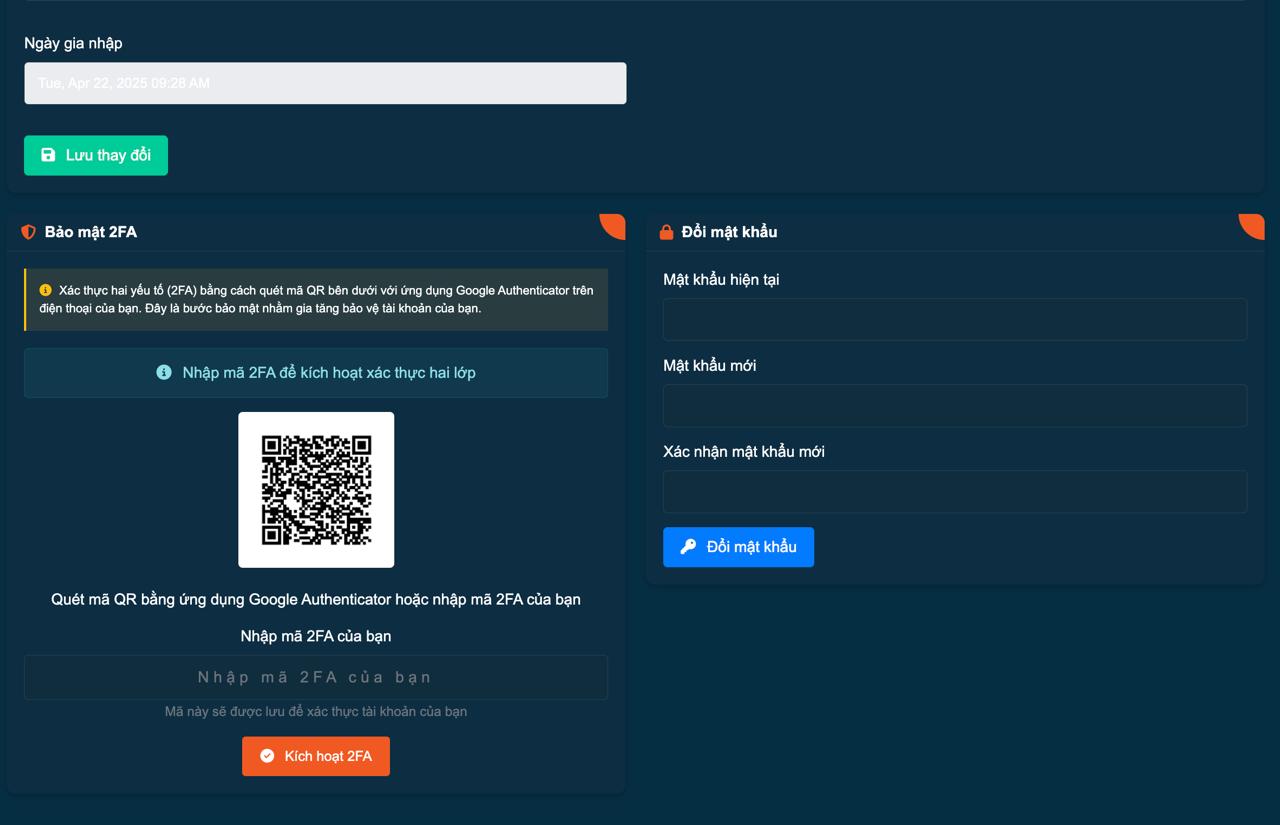
Task: Click the 2FA QR code image
Action: click(316, 489)
